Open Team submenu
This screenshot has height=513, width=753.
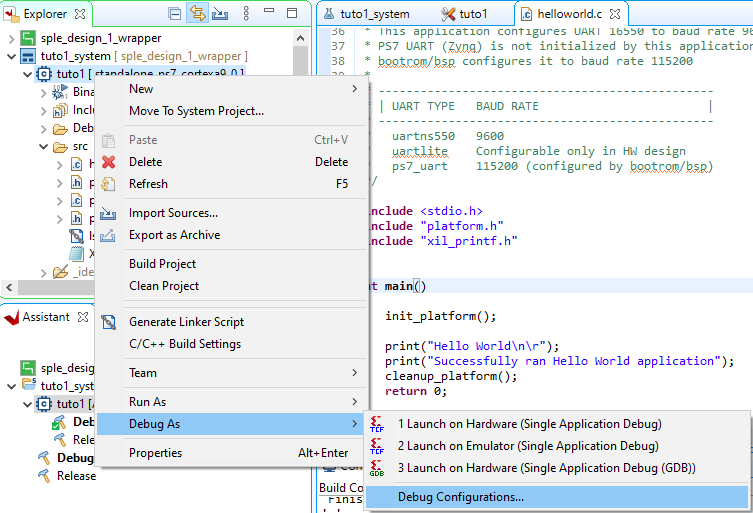(x=232, y=373)
